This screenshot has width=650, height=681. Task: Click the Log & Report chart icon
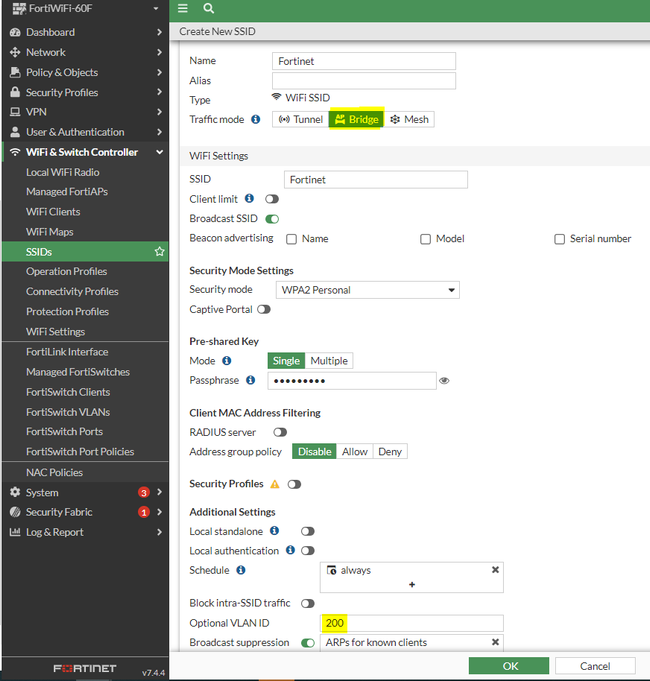click(15, 532)
